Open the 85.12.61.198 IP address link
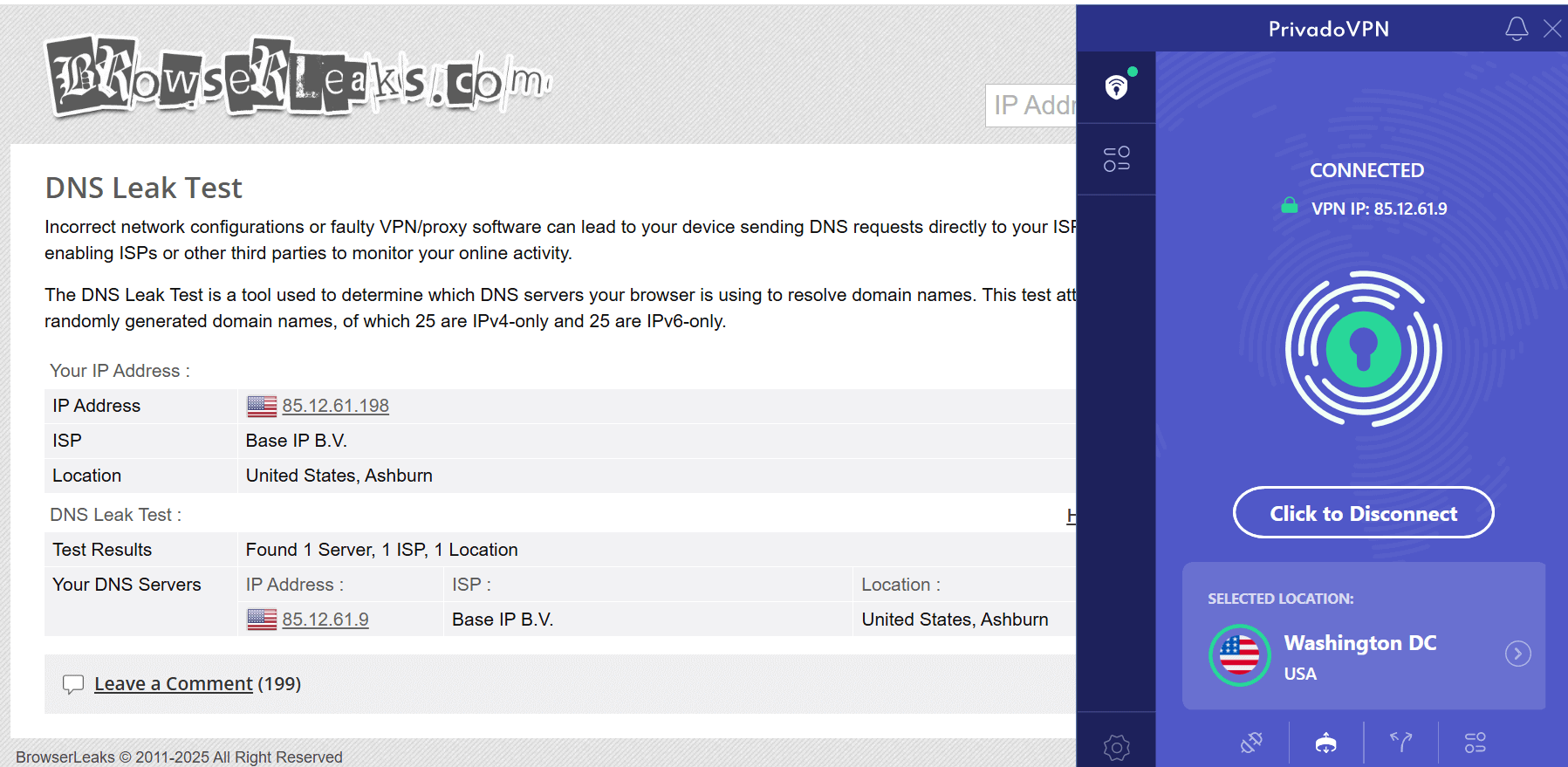This screenshot has width=1568, height=767. click(x=335, y=406)
